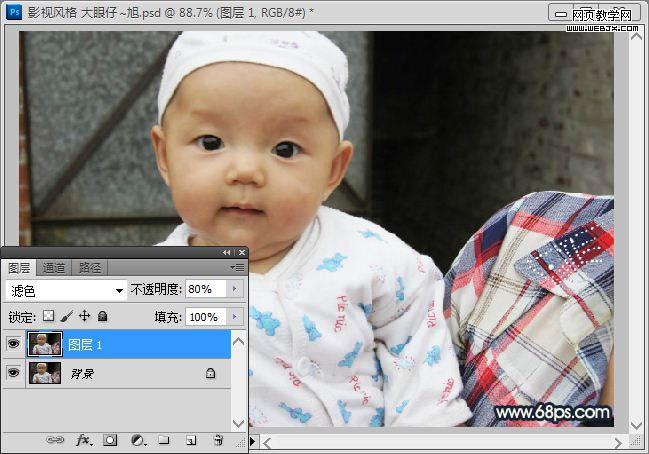
Task: Select layer named 背景
Action: pyautogui.click(x=82, y=374)
